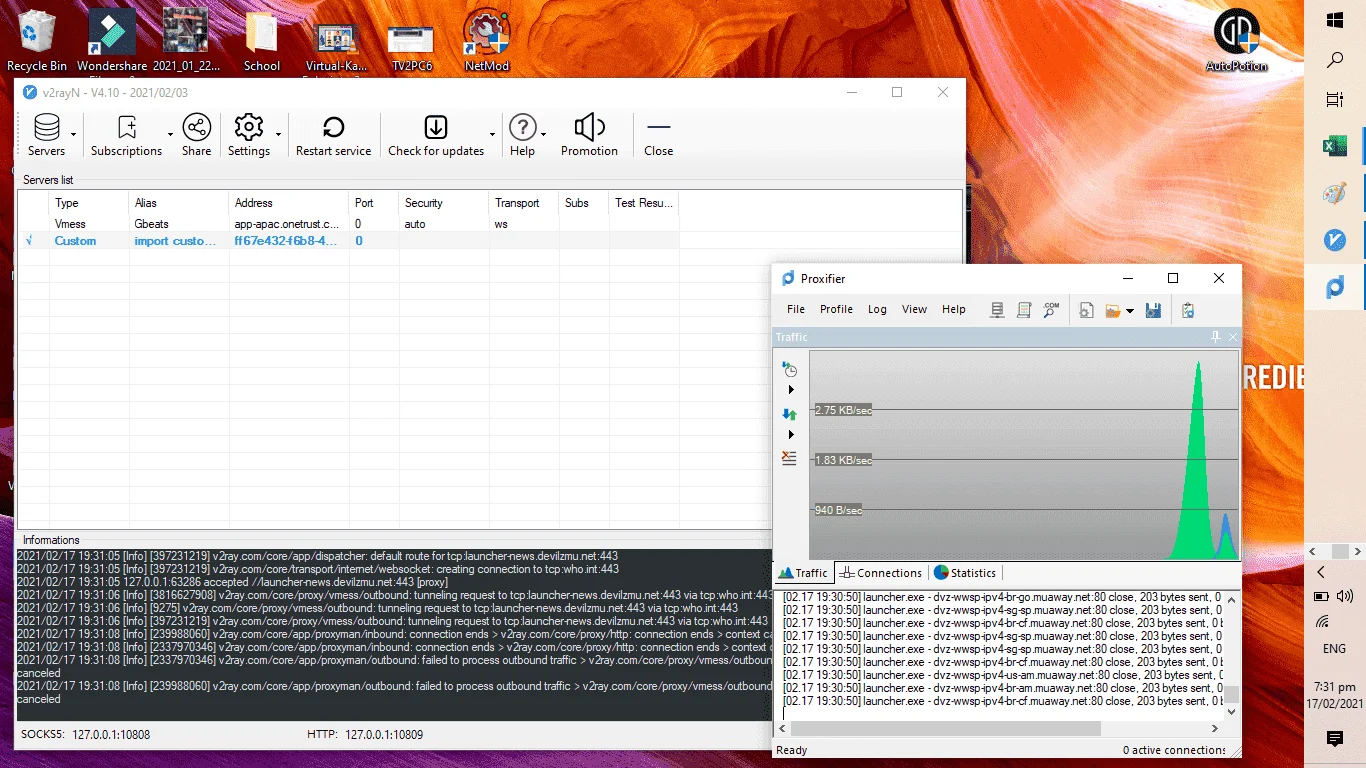Expand the Check for updates dropdown arrow
The width and height of the screenshot is (1366, 768).
492,134
